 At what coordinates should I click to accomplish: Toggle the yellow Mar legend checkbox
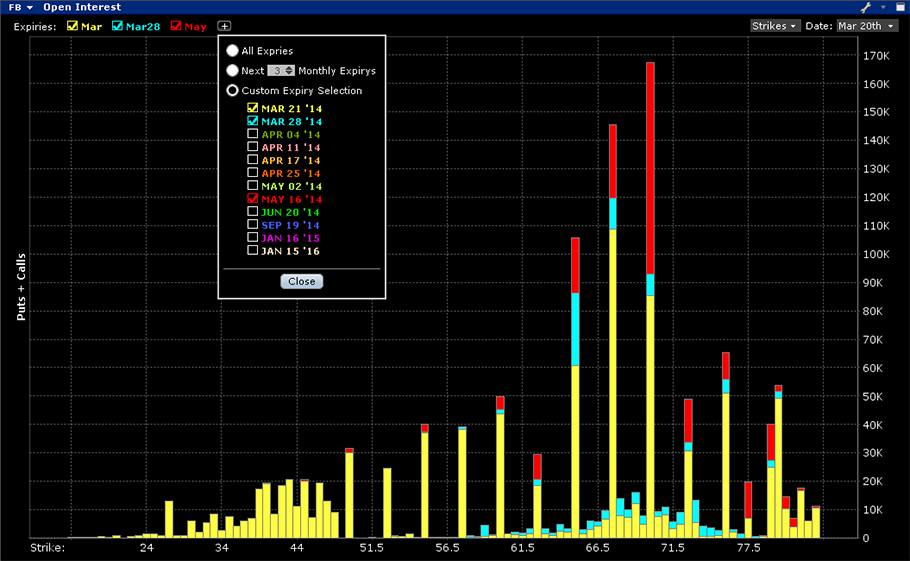click(73, 26)
